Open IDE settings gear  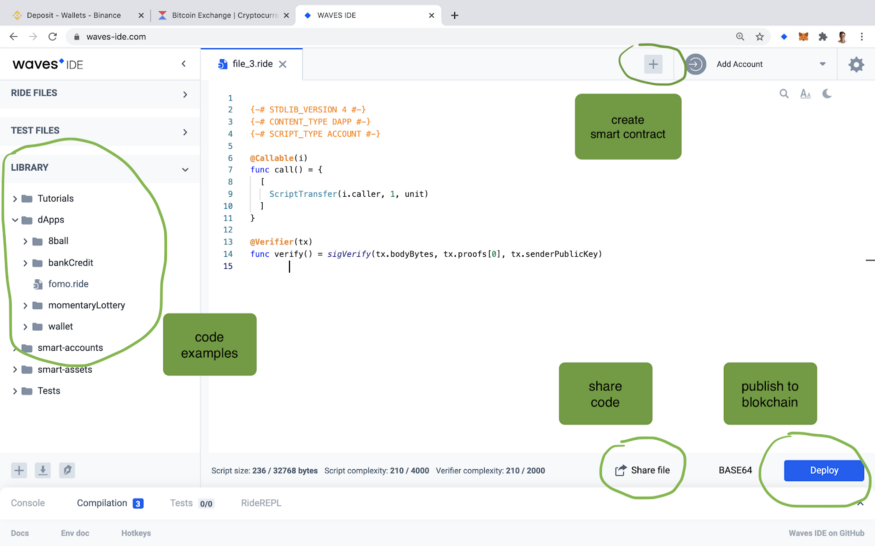pyautogui.click(x=856, y=64)
